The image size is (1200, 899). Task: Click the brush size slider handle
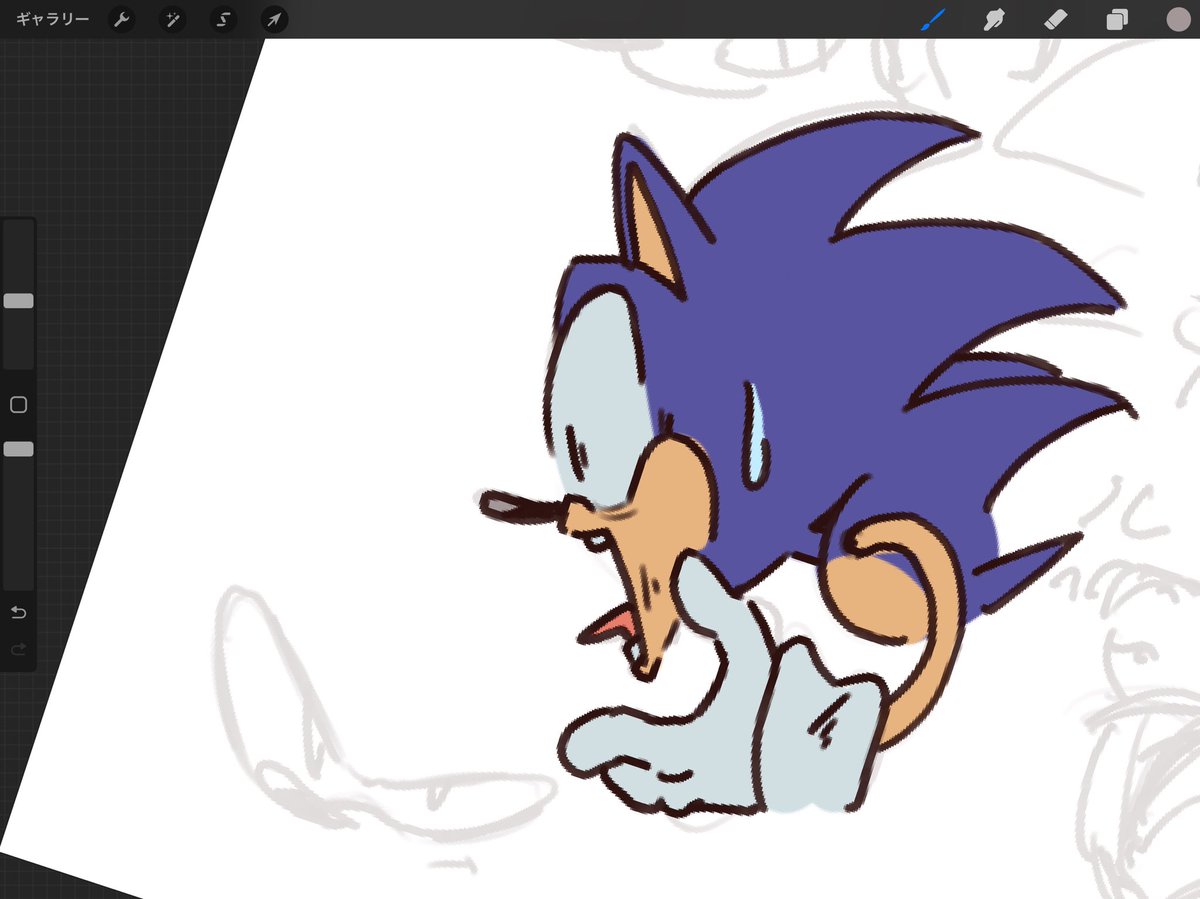click(x=18, y=301)
